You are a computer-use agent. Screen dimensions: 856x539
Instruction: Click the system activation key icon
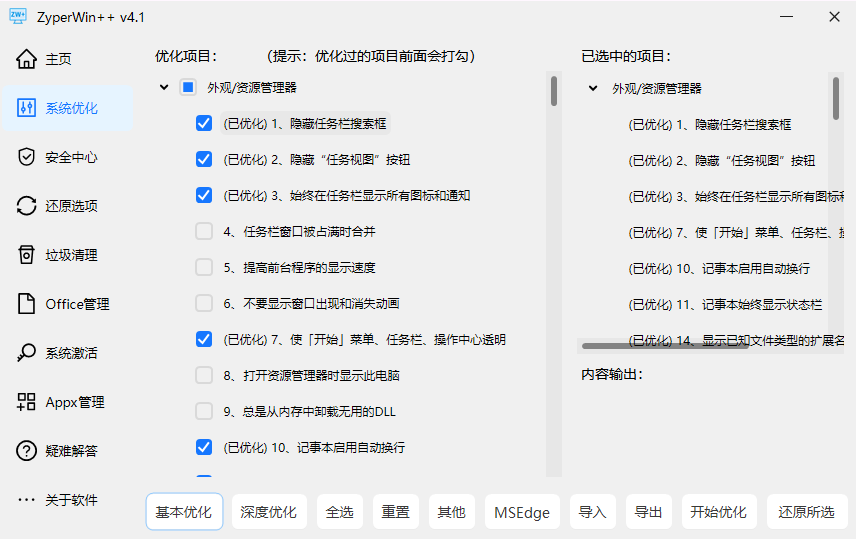(26, 353)
